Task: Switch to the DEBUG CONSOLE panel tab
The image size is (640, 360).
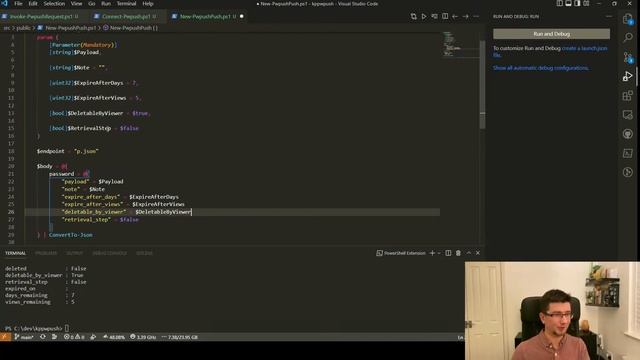Action: click(109, 253)
